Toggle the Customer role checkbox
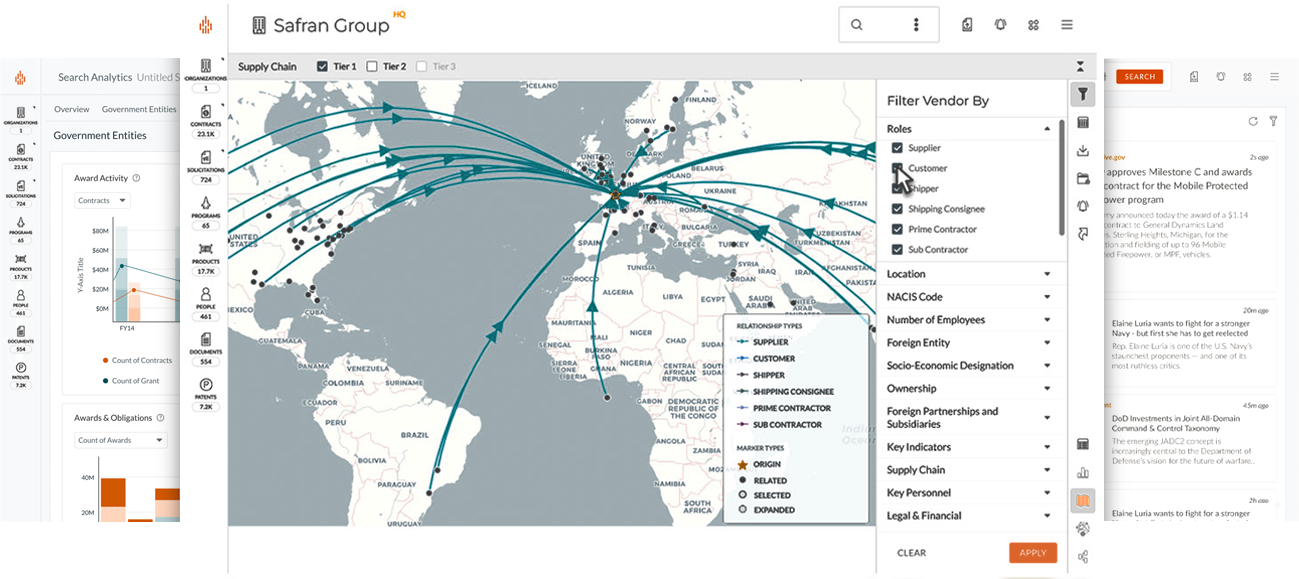 click(x=897, y=168)
